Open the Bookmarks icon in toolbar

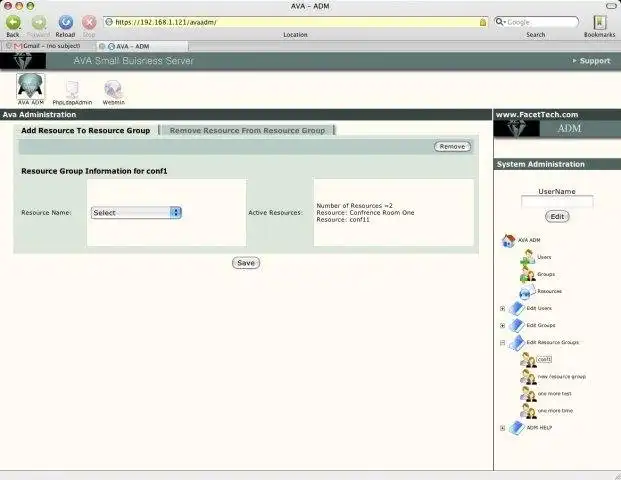coord(599,22)
